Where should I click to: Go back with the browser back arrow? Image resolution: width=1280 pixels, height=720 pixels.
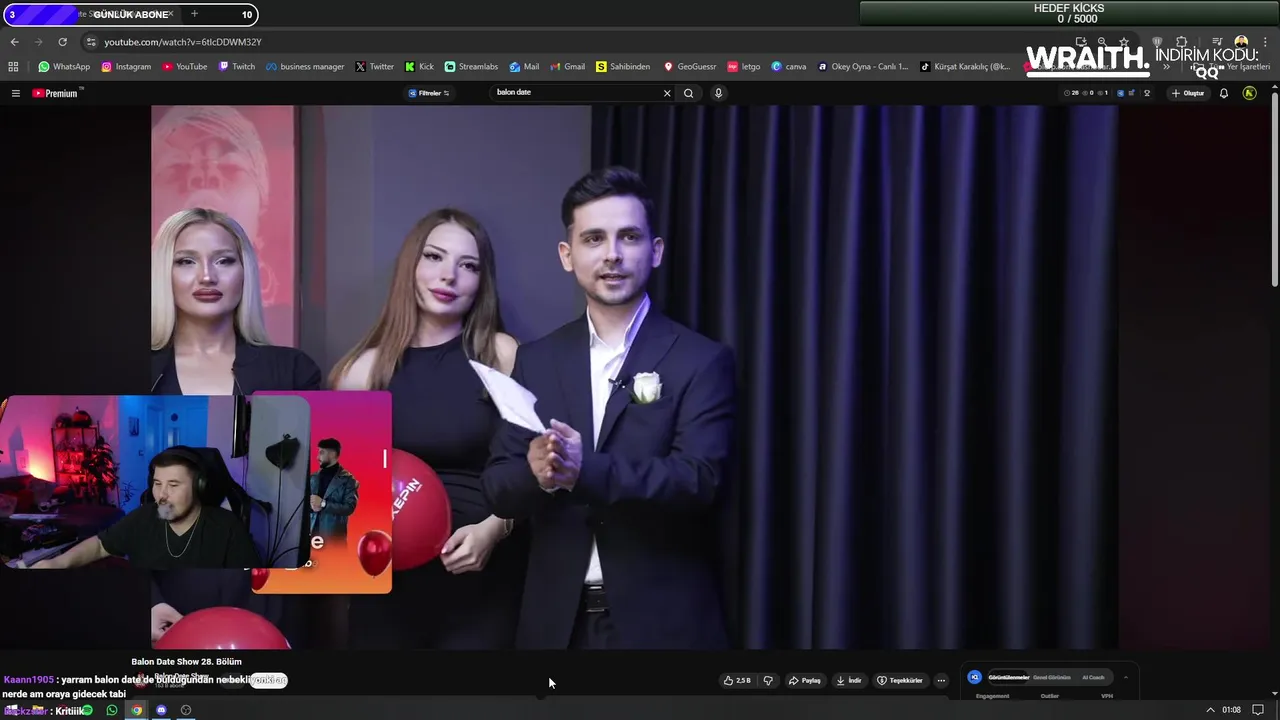(14, 42)
